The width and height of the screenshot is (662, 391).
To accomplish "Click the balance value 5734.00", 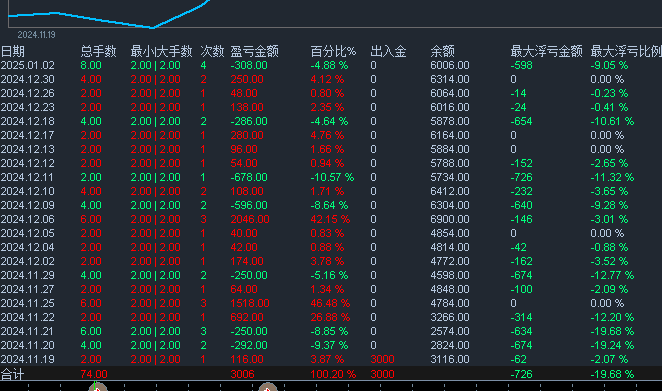I will pos(450,177).
